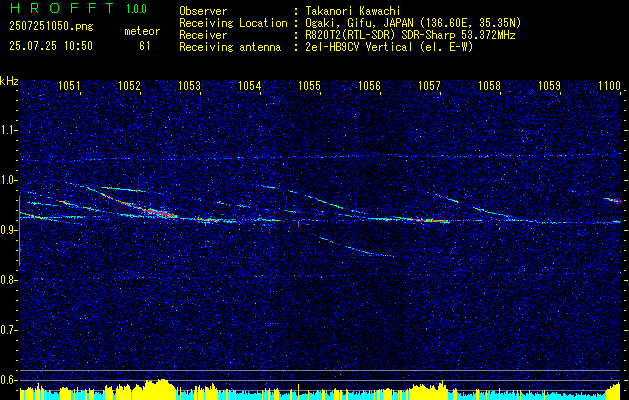Click the meteor count value 61
This screenshot has height=400, width=629.
[144, 46]
